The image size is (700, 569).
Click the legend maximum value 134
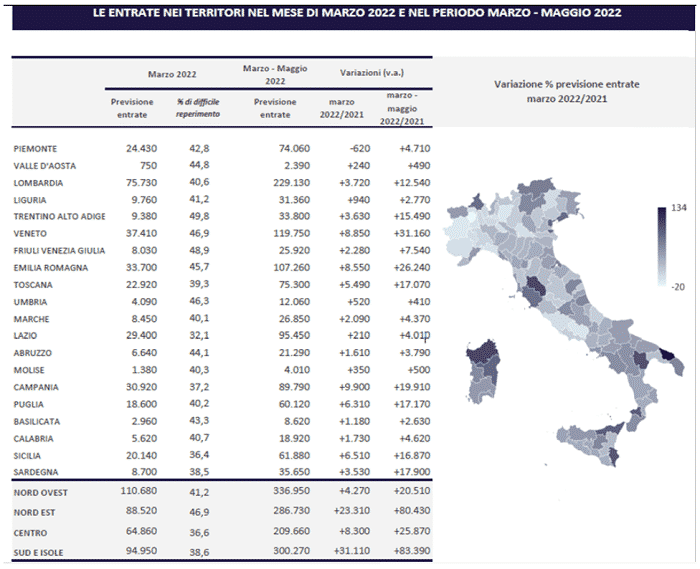coord(679,208)
